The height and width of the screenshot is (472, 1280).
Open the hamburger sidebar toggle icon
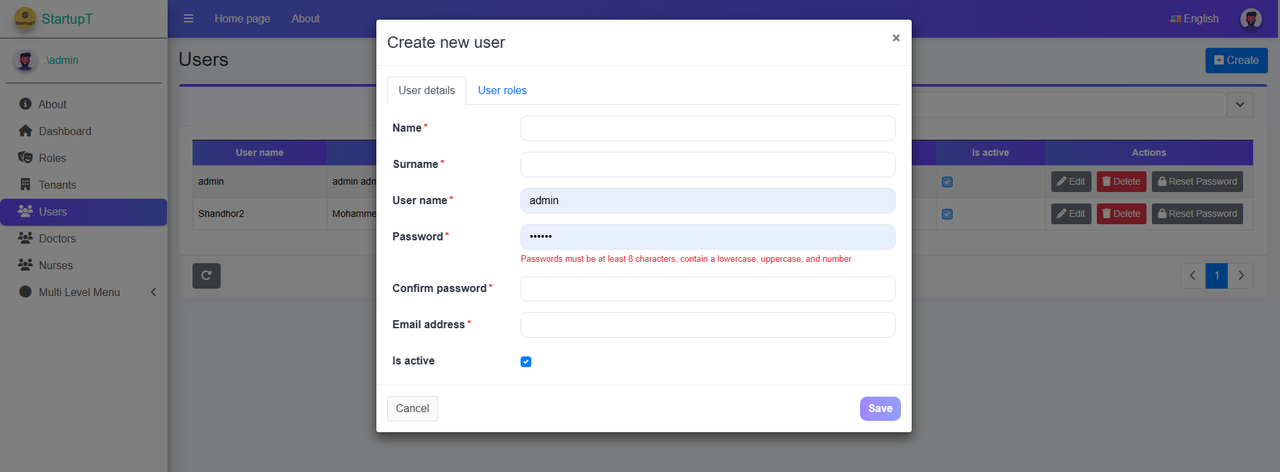coord(189,19)
